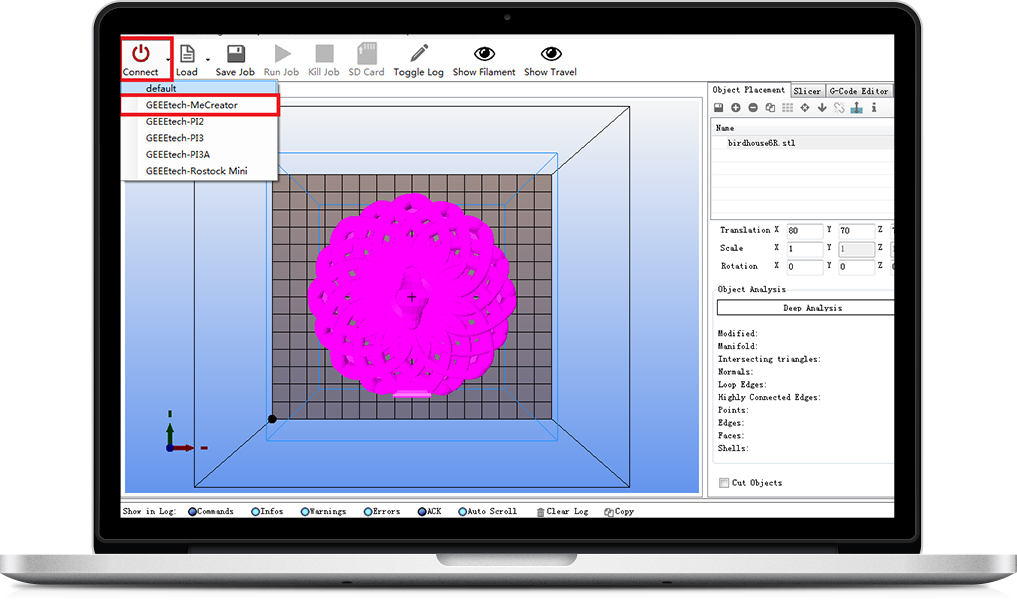Click the lay flat on bed icon
The image size is (1017, 601).
click(x=857, y=108)
